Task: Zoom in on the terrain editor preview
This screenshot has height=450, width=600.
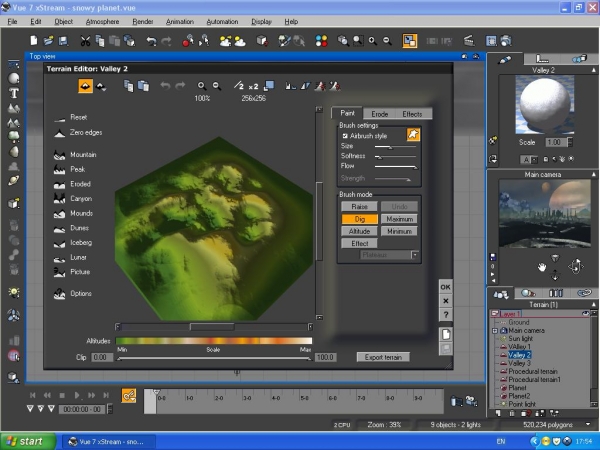Action: [x=202, y=86]
